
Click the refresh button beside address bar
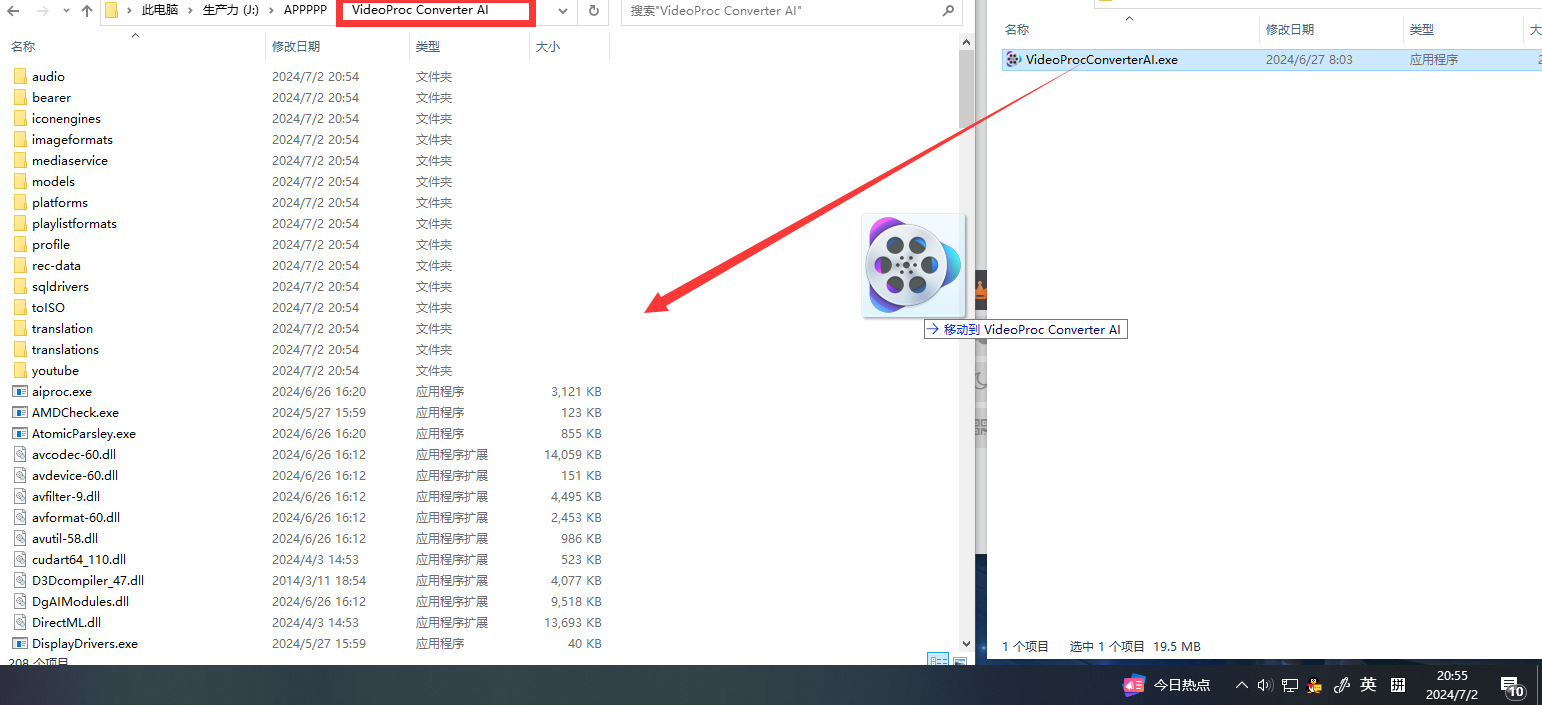[x=593, y=11]
